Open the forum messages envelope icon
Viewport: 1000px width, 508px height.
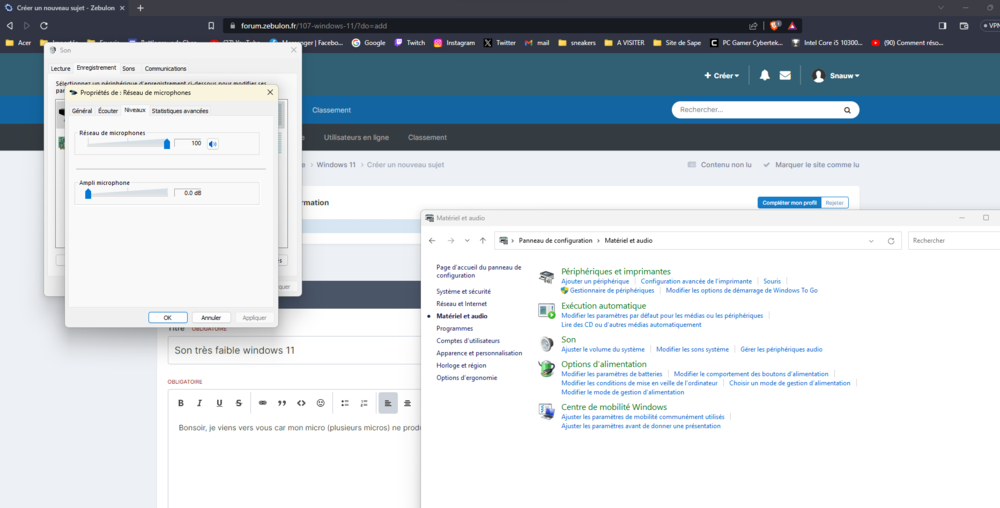pyautogui.click(x=785, y=75)
